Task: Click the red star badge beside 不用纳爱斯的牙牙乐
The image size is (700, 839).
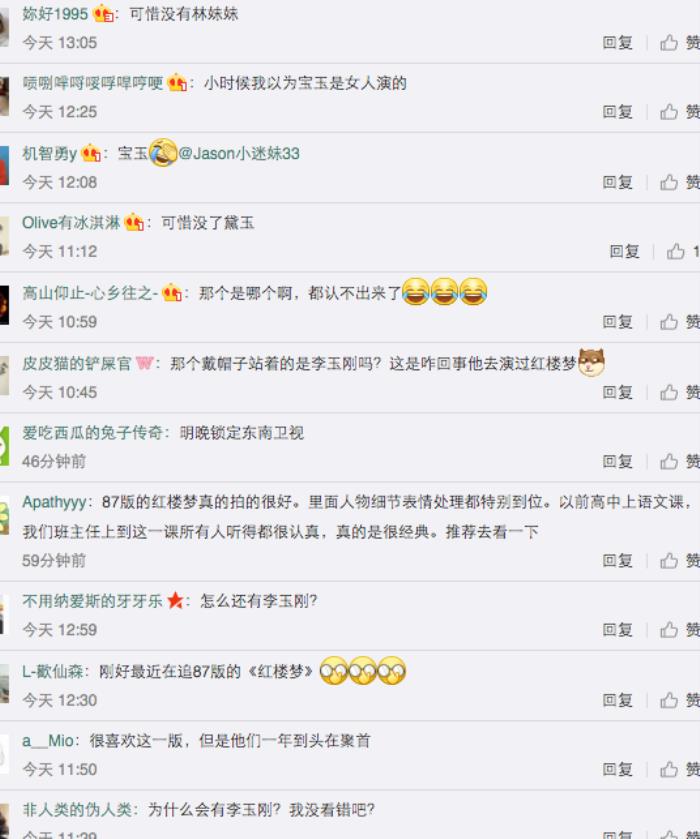Action: [x=175, y=600]
